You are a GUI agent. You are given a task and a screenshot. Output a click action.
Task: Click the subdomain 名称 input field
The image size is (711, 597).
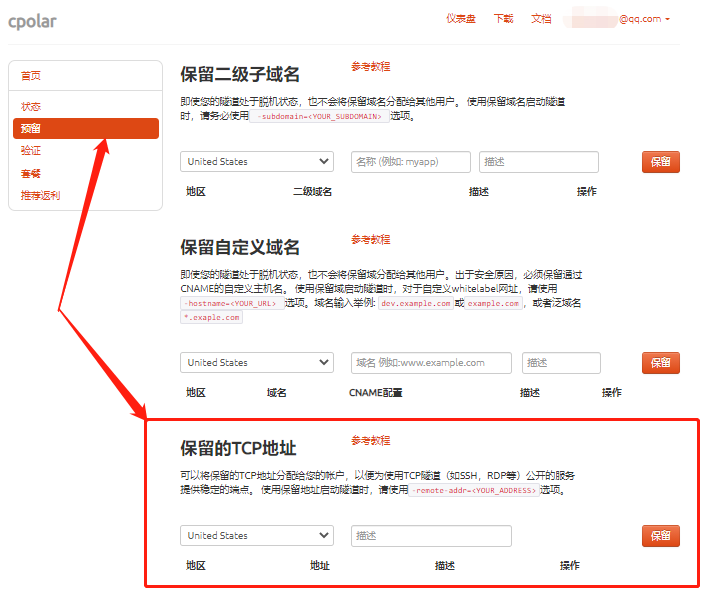click(x=410, y=162)
